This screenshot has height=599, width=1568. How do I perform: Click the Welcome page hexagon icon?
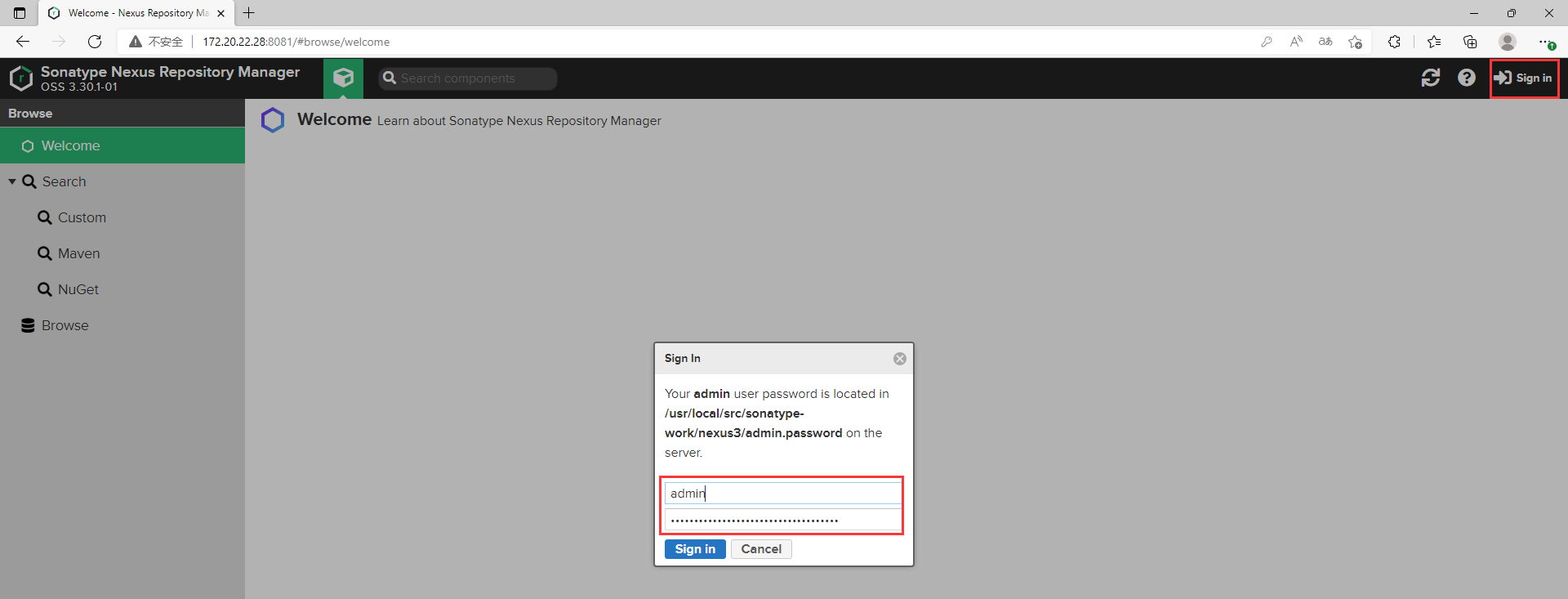coord(273,120)
